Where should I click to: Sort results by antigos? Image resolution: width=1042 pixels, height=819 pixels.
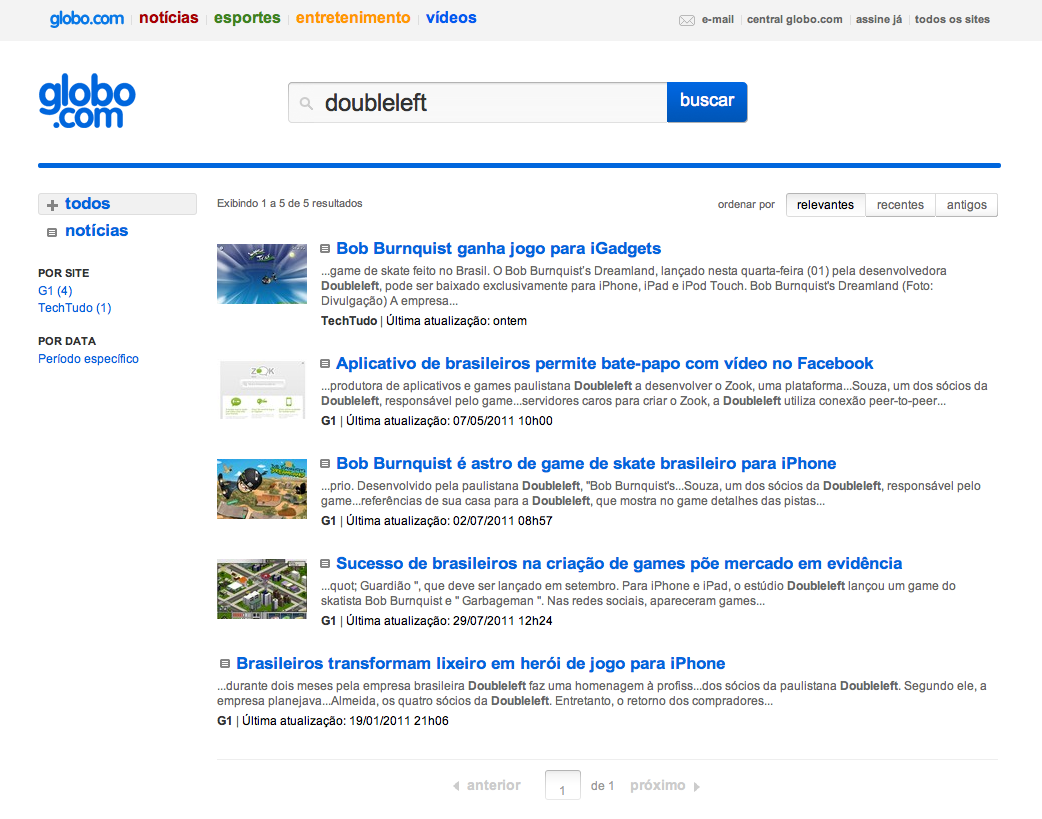pos(966,205)
